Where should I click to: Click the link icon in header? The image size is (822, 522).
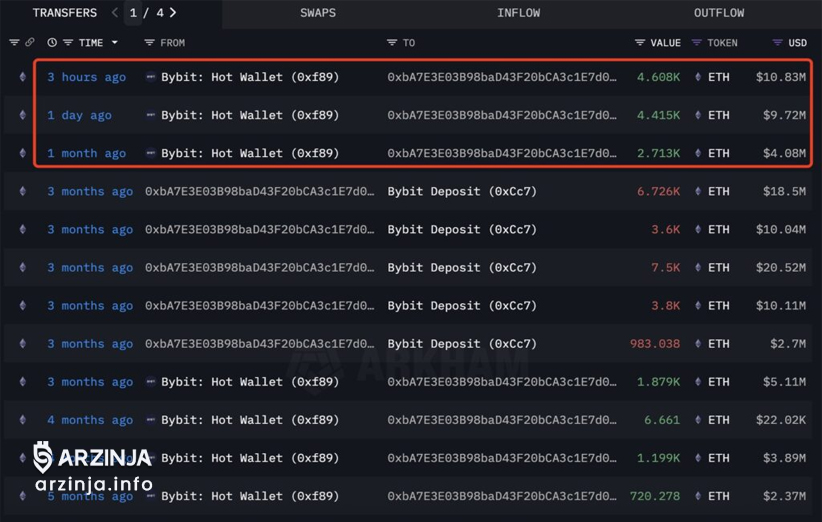(x=30, y=42)
